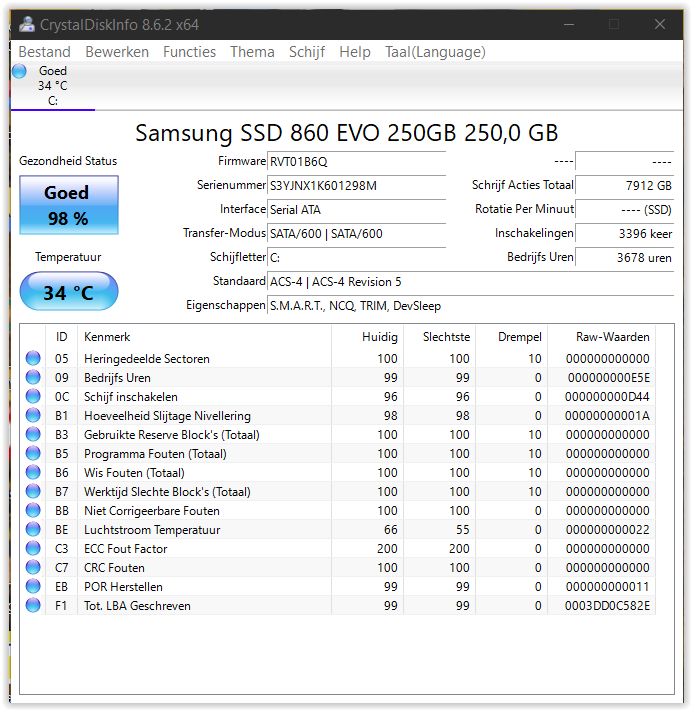Click the Firmware field RVT01B6Q
Screen dimensions: 692x711
356,162
